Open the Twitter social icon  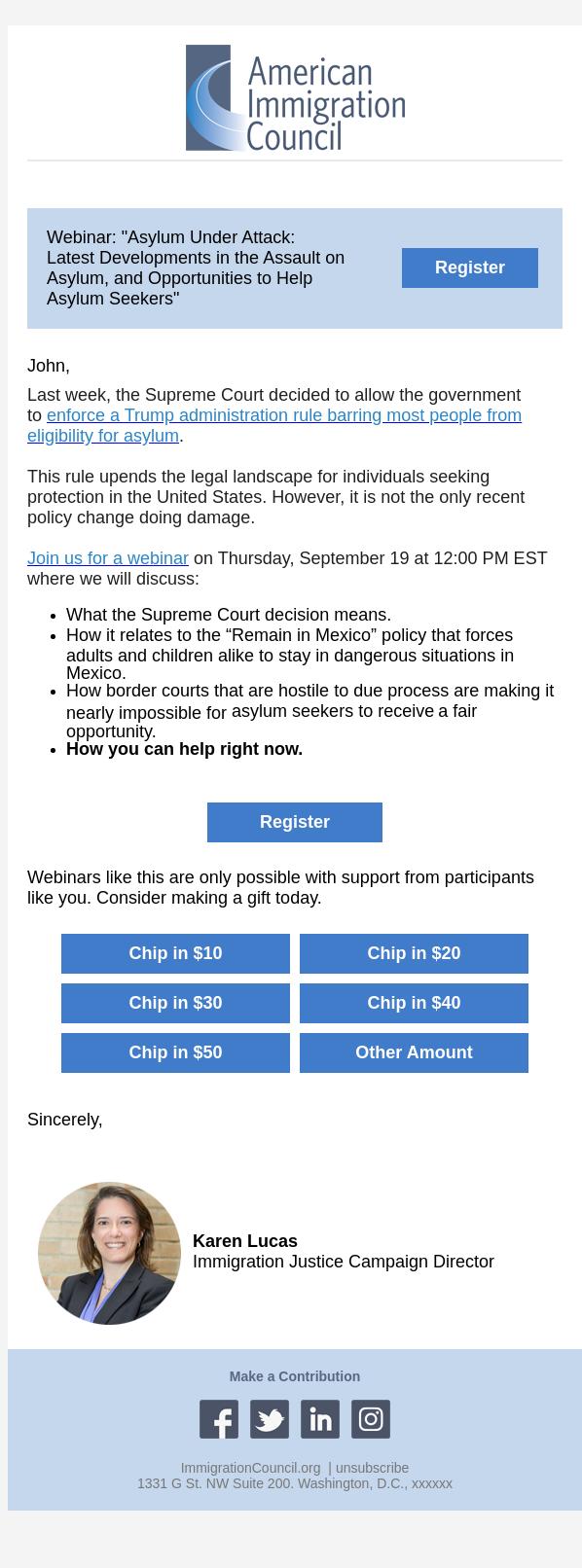(269, 1419)
